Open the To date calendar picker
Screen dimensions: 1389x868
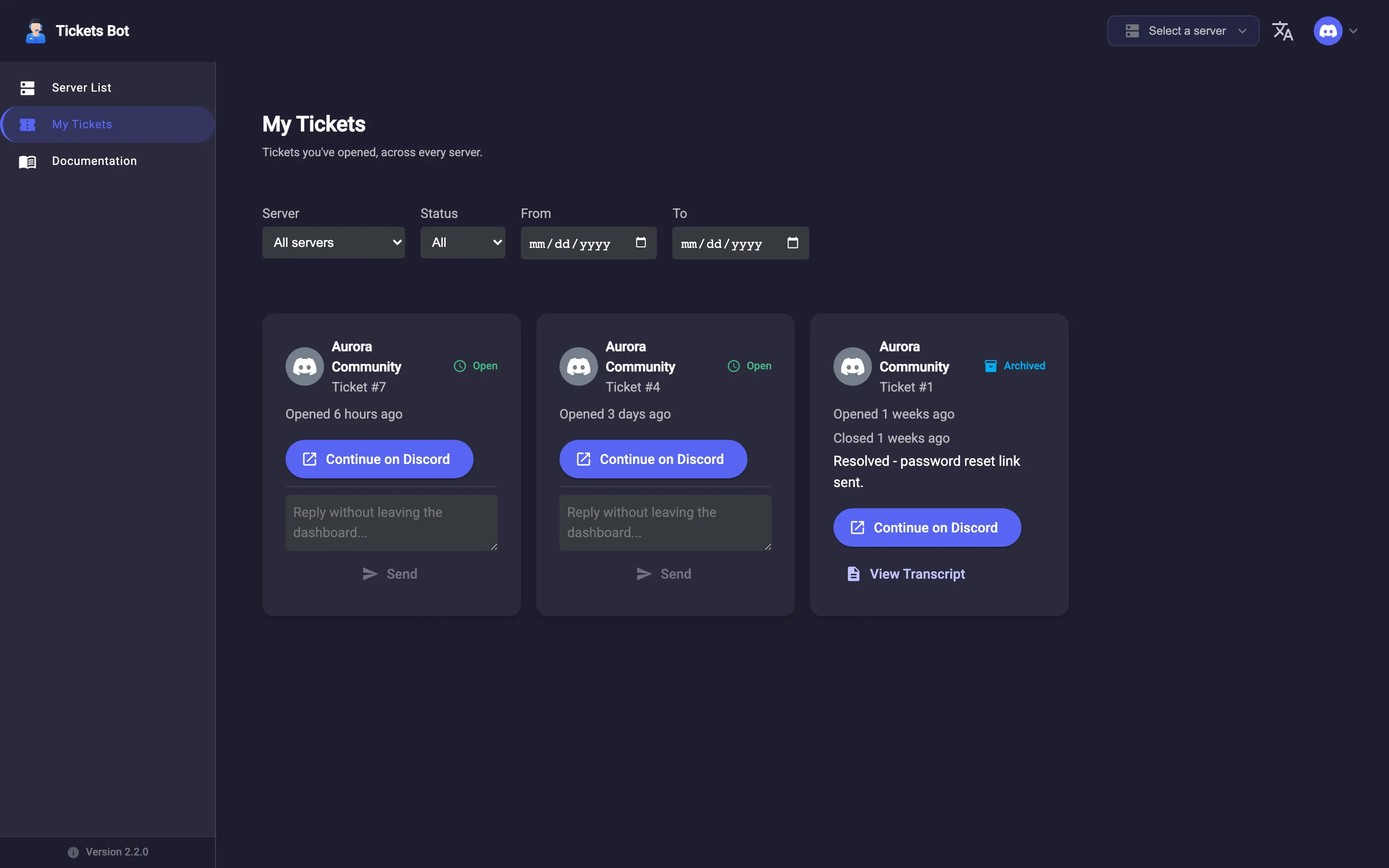pos(793,242)
